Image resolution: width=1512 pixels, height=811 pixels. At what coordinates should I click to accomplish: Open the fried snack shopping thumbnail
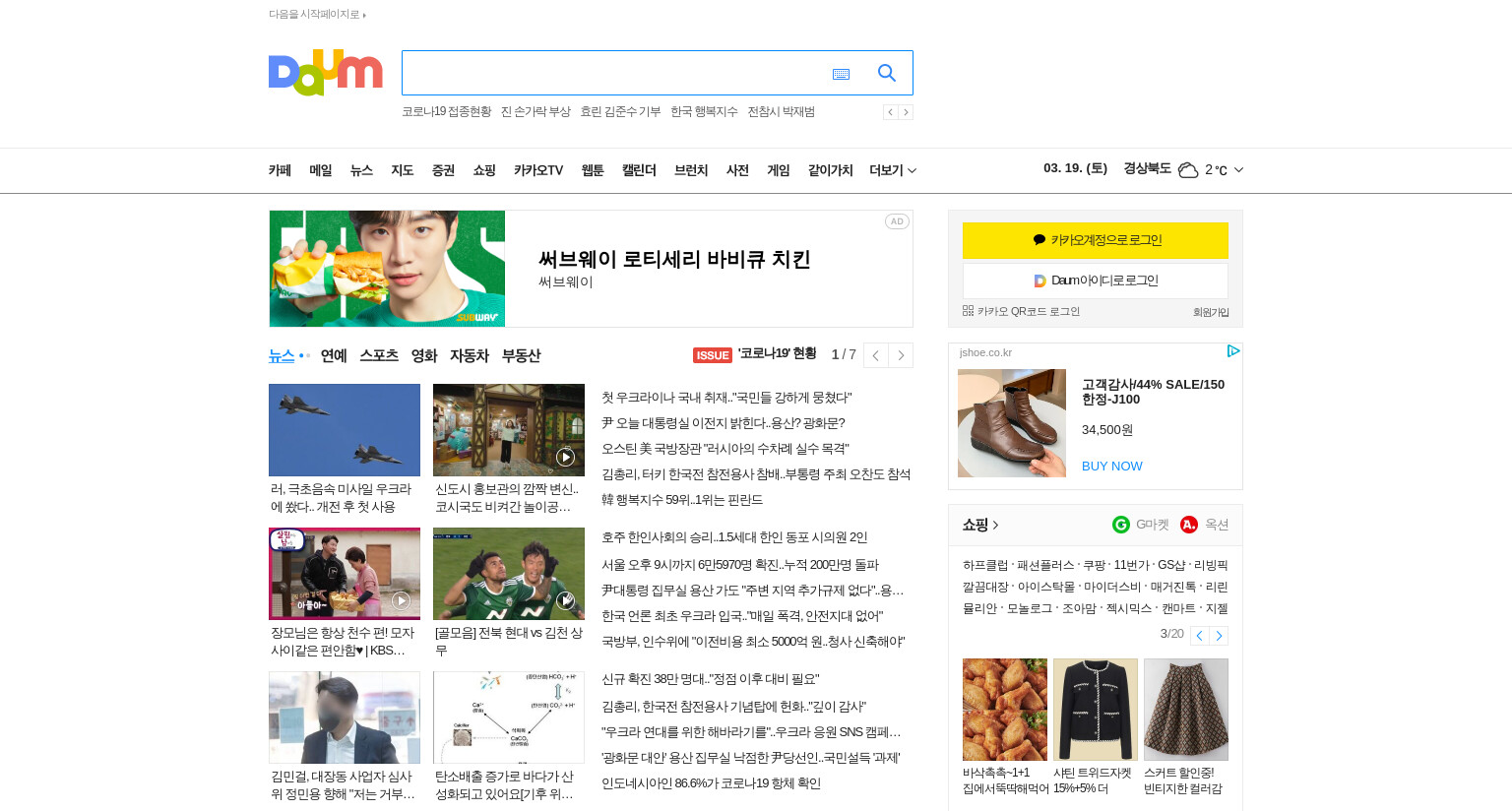pos(1005,710)
